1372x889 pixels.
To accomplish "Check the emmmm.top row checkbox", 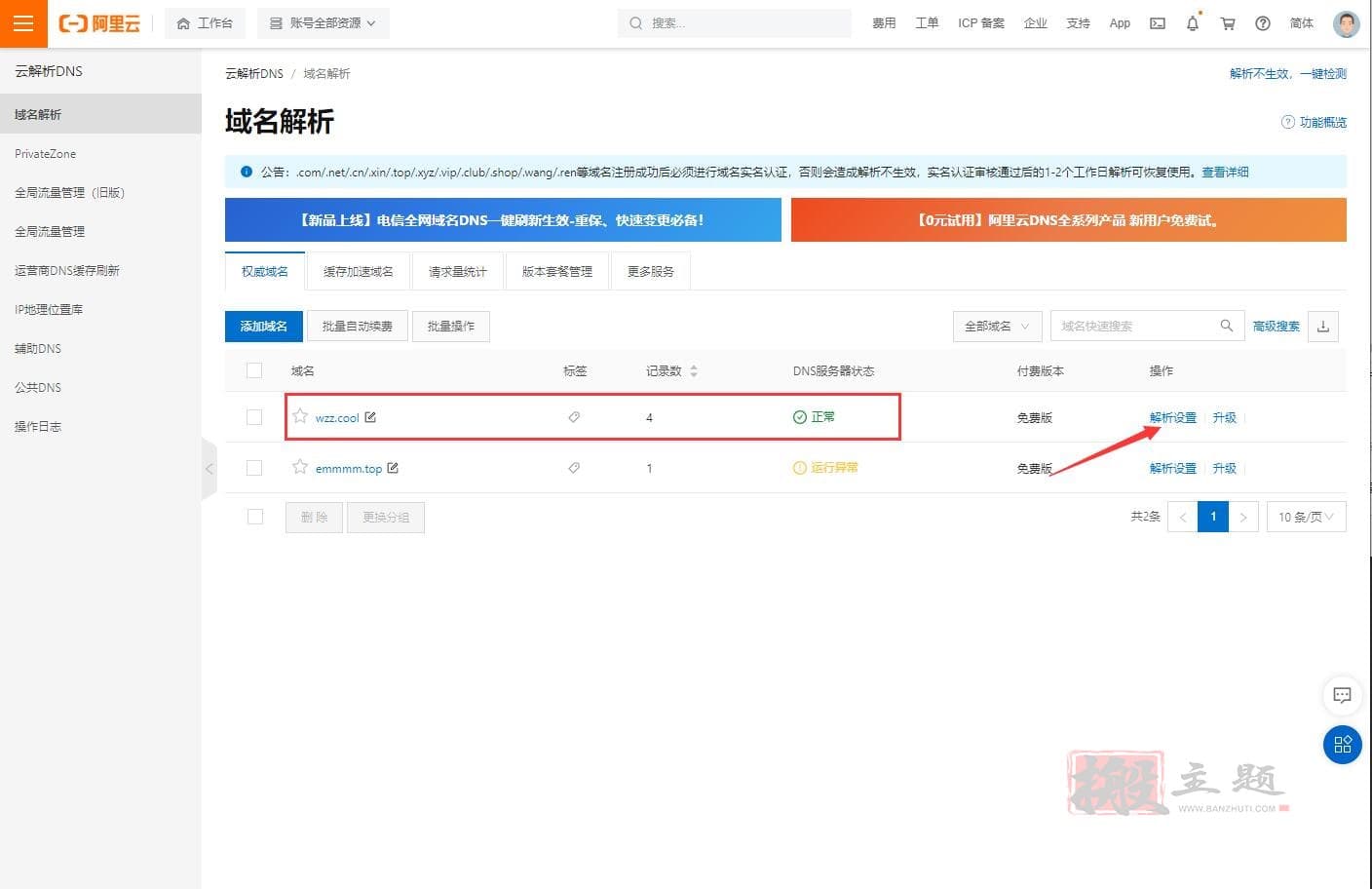I will coord(254,468).
